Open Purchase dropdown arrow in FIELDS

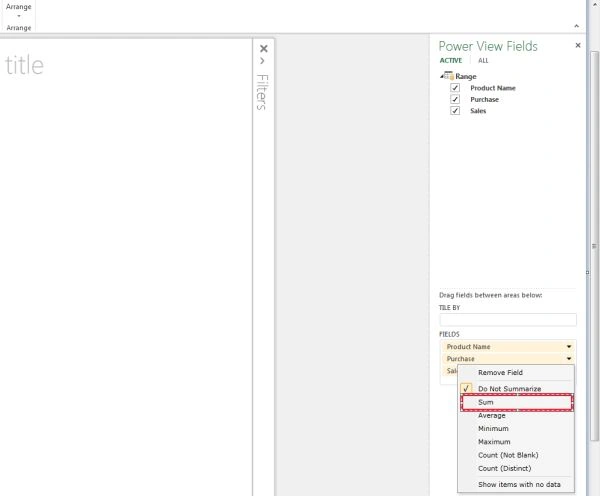[x=569, y=359]
